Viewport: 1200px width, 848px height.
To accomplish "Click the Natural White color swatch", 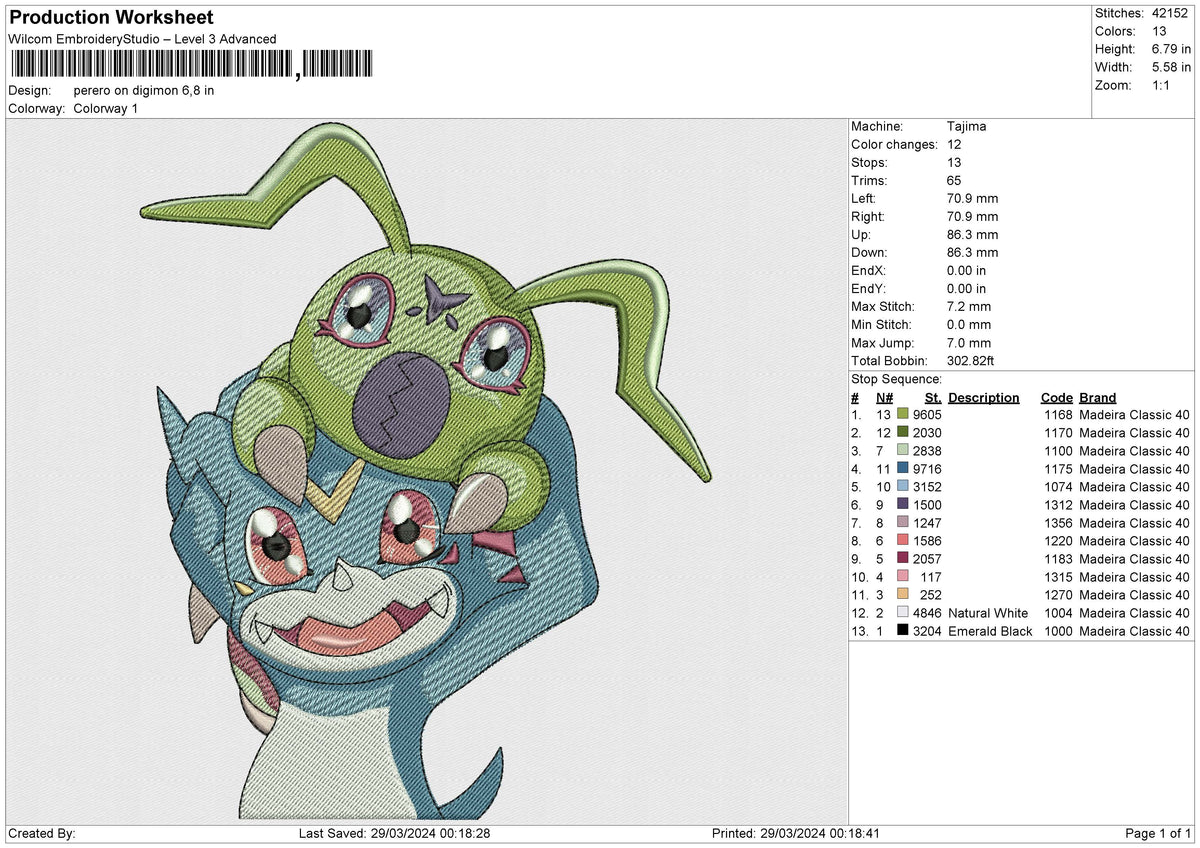I will [x=903, y=612].
